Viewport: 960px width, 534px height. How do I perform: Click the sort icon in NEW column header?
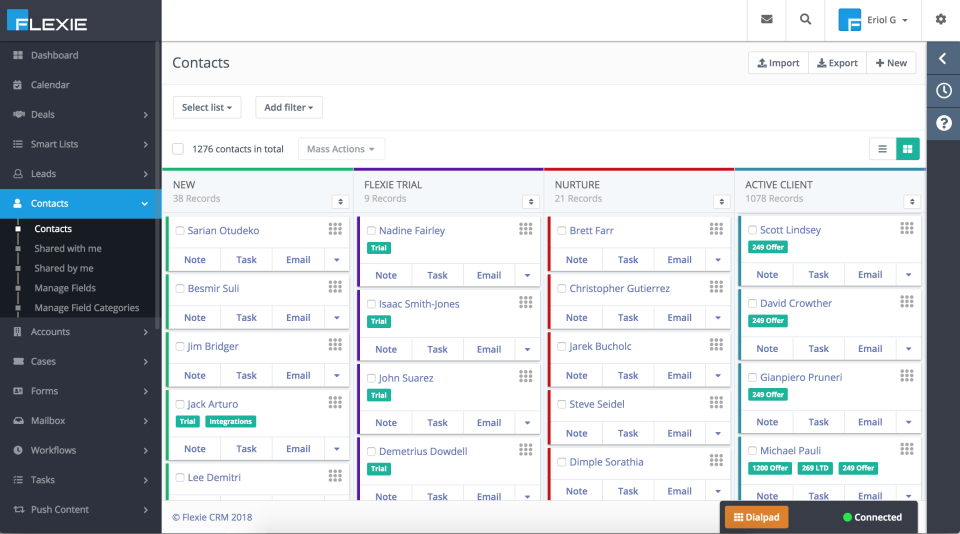pos(340,201)
